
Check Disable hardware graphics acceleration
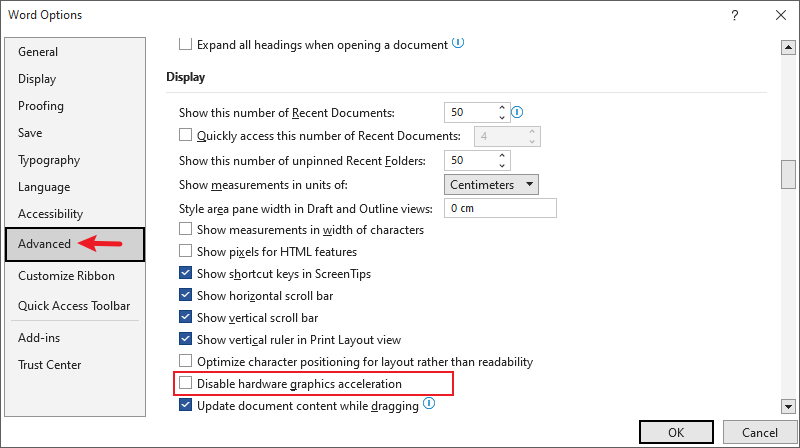185,383
